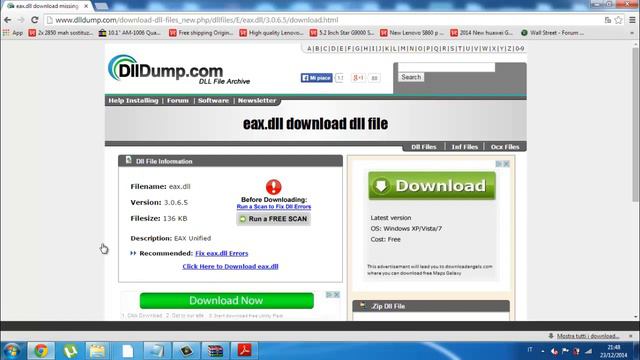This screenshot has height=360, width=640.
Task: Open the '2014 New huawei G...' bookmark
Action: 482,33
